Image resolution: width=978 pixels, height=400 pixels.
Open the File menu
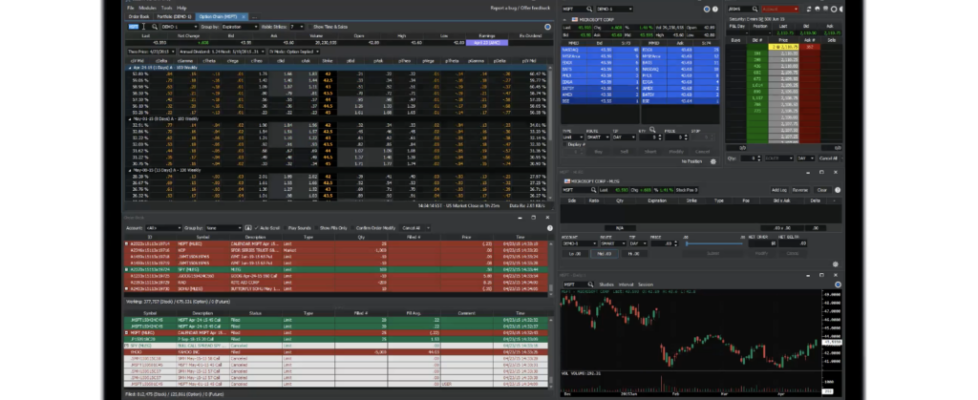click(130, 8)
